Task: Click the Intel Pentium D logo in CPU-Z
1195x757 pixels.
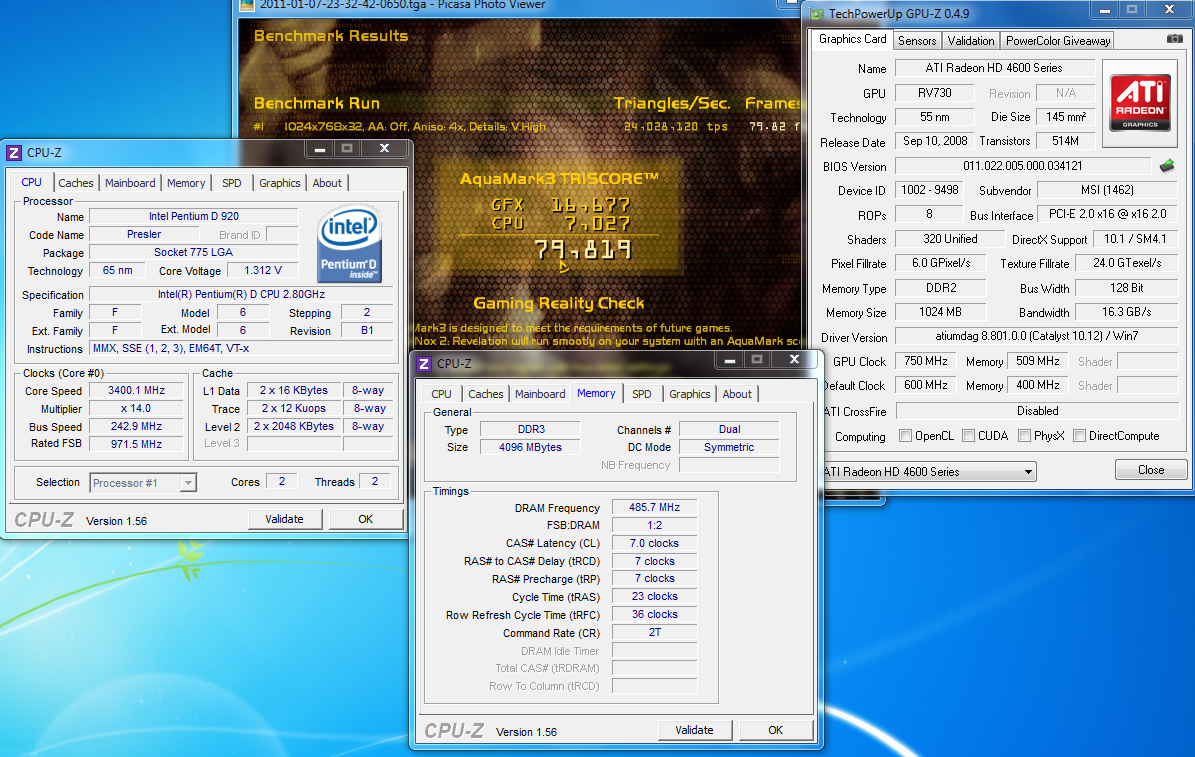Action: point(349,244)
